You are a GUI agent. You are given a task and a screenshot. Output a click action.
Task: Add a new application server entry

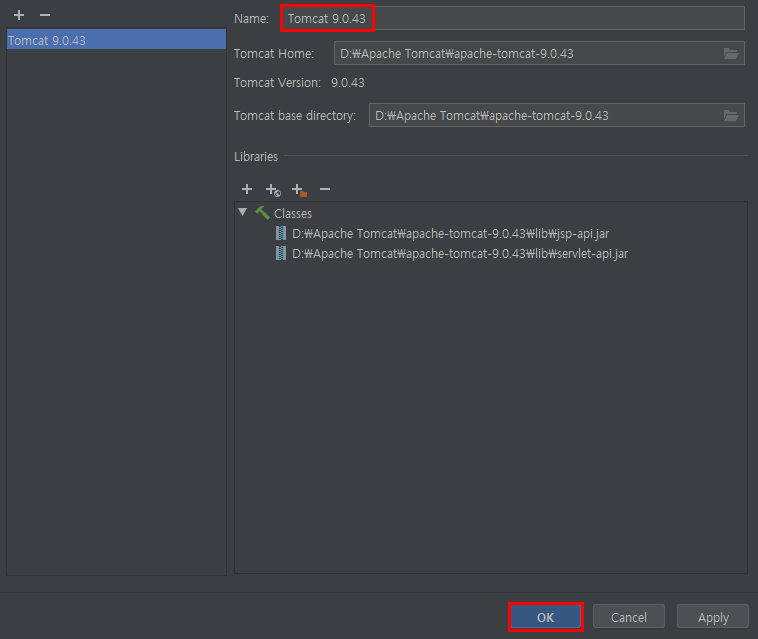pos(19,15)
